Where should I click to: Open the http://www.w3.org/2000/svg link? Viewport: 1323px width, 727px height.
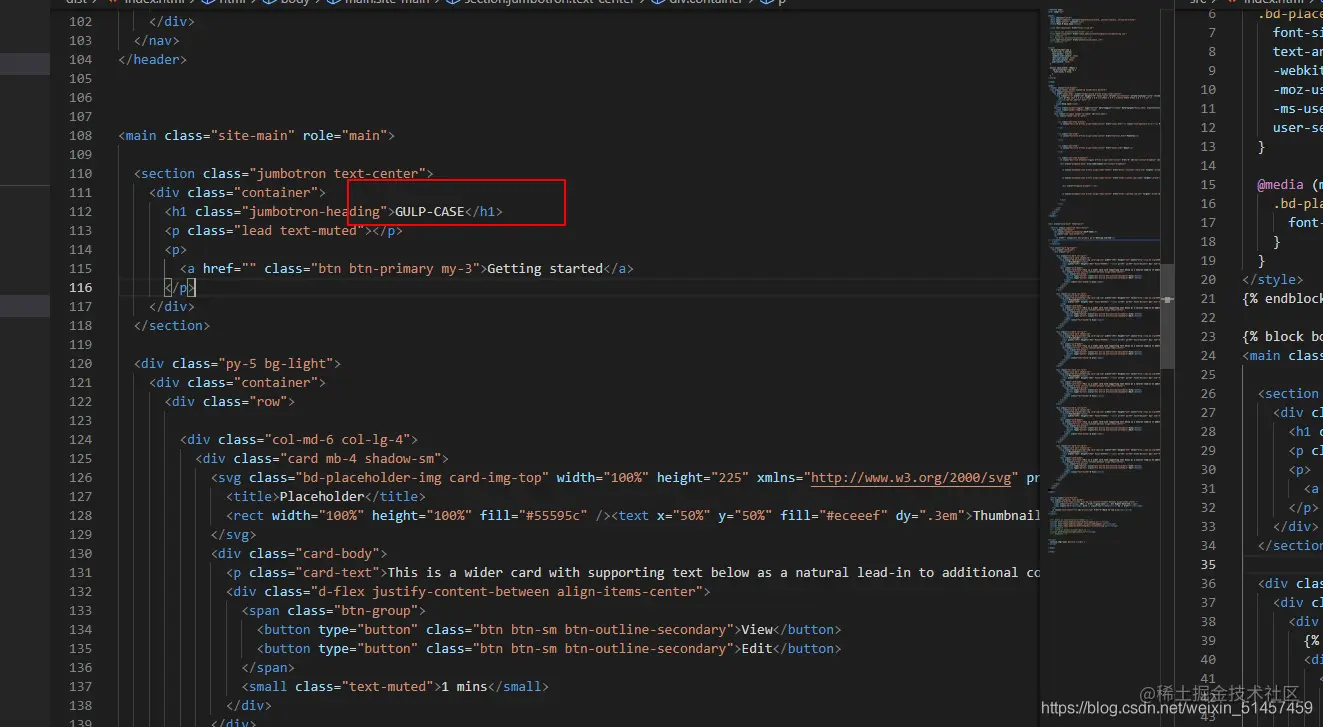910,478
